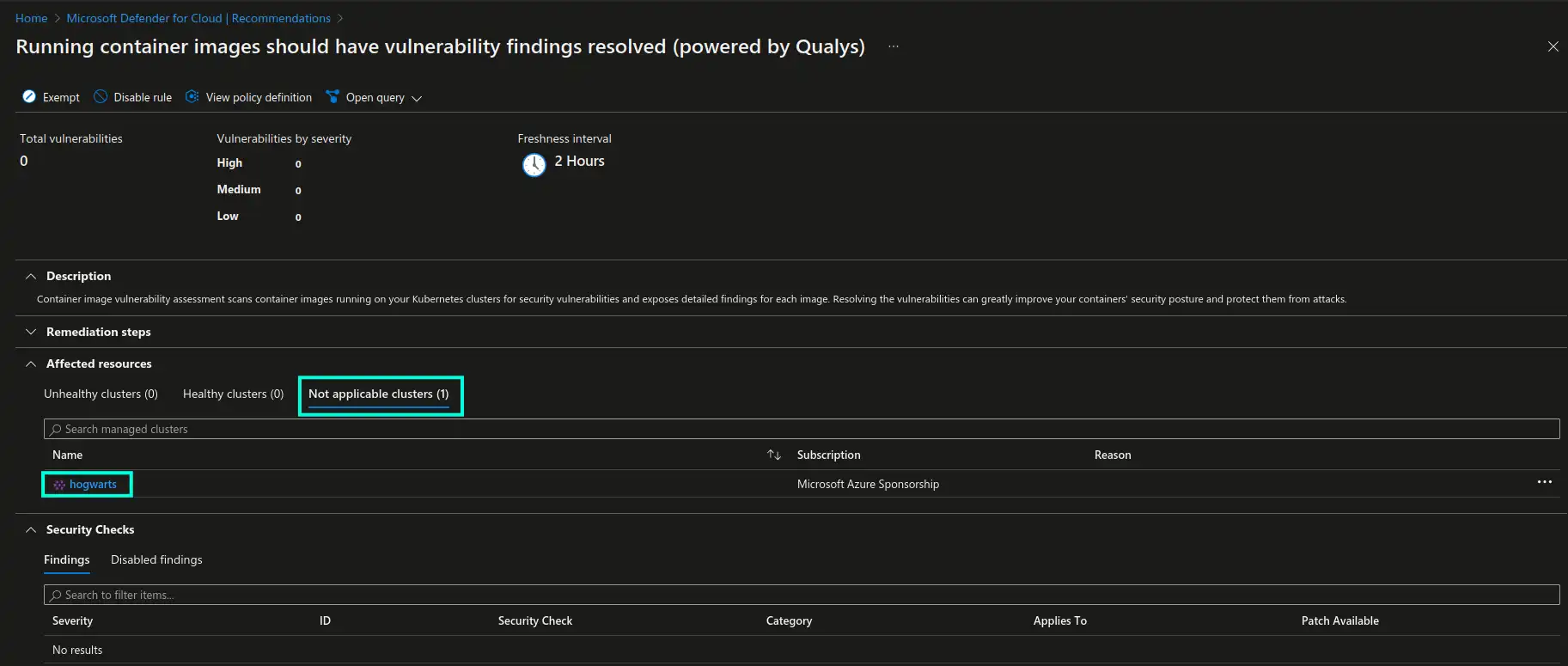Click the Patch Available column header
This screenshot has height=666, width=1568.
coord(1340,620)
